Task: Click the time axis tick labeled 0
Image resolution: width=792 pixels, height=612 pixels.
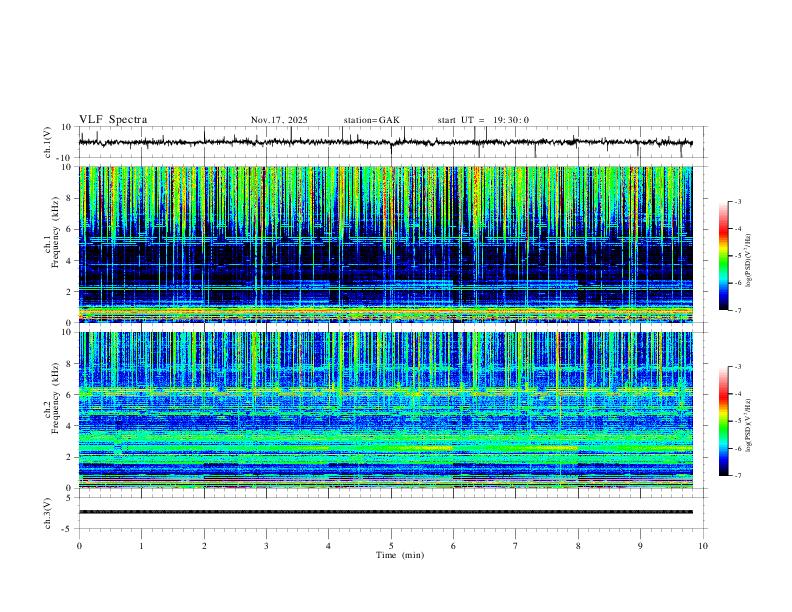Action: [79, 546]
